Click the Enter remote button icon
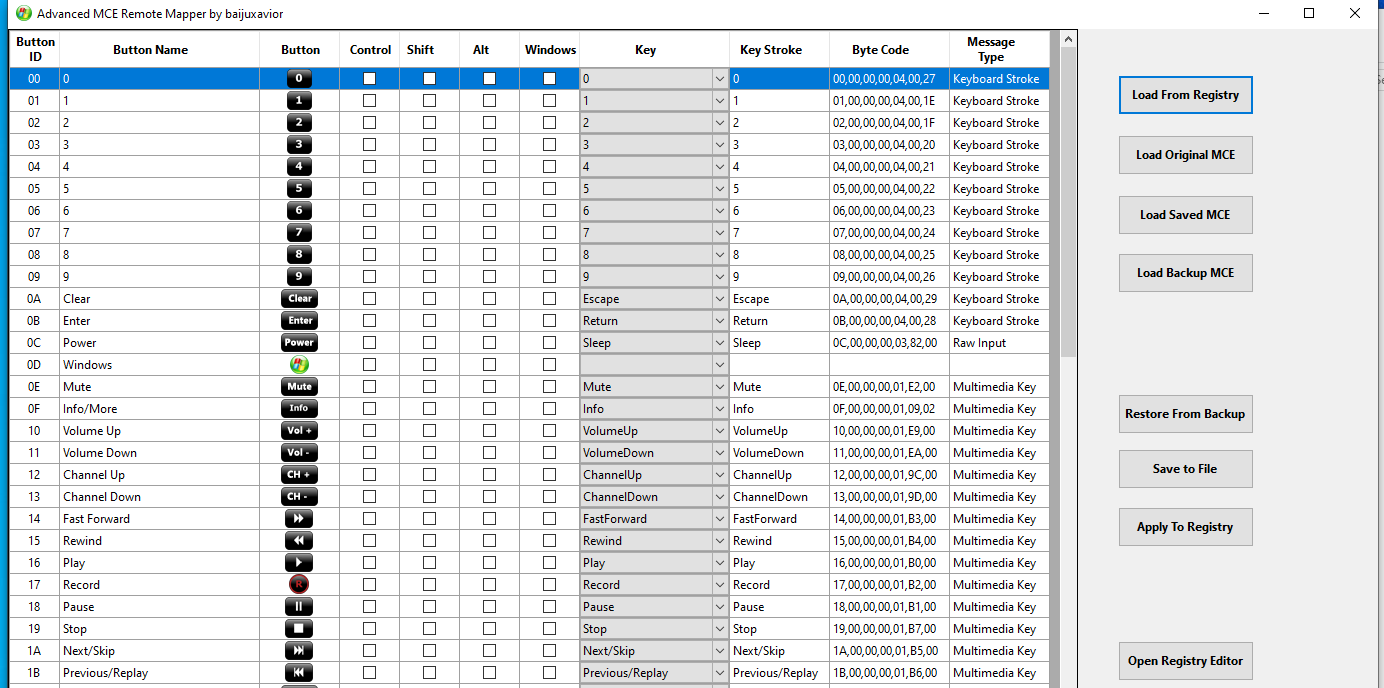Viewport: 1384px width, 688px height. tap(300, 320)
